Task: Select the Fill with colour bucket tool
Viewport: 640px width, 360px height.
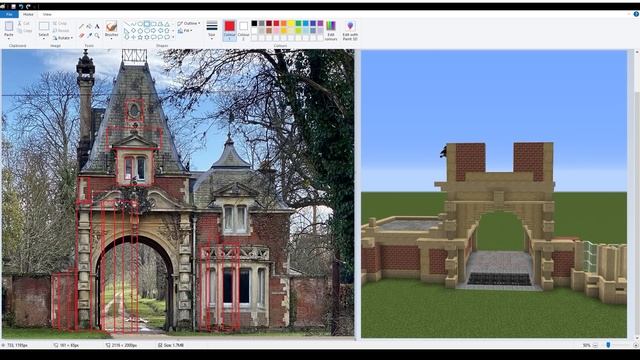Action: coord(89,27)
